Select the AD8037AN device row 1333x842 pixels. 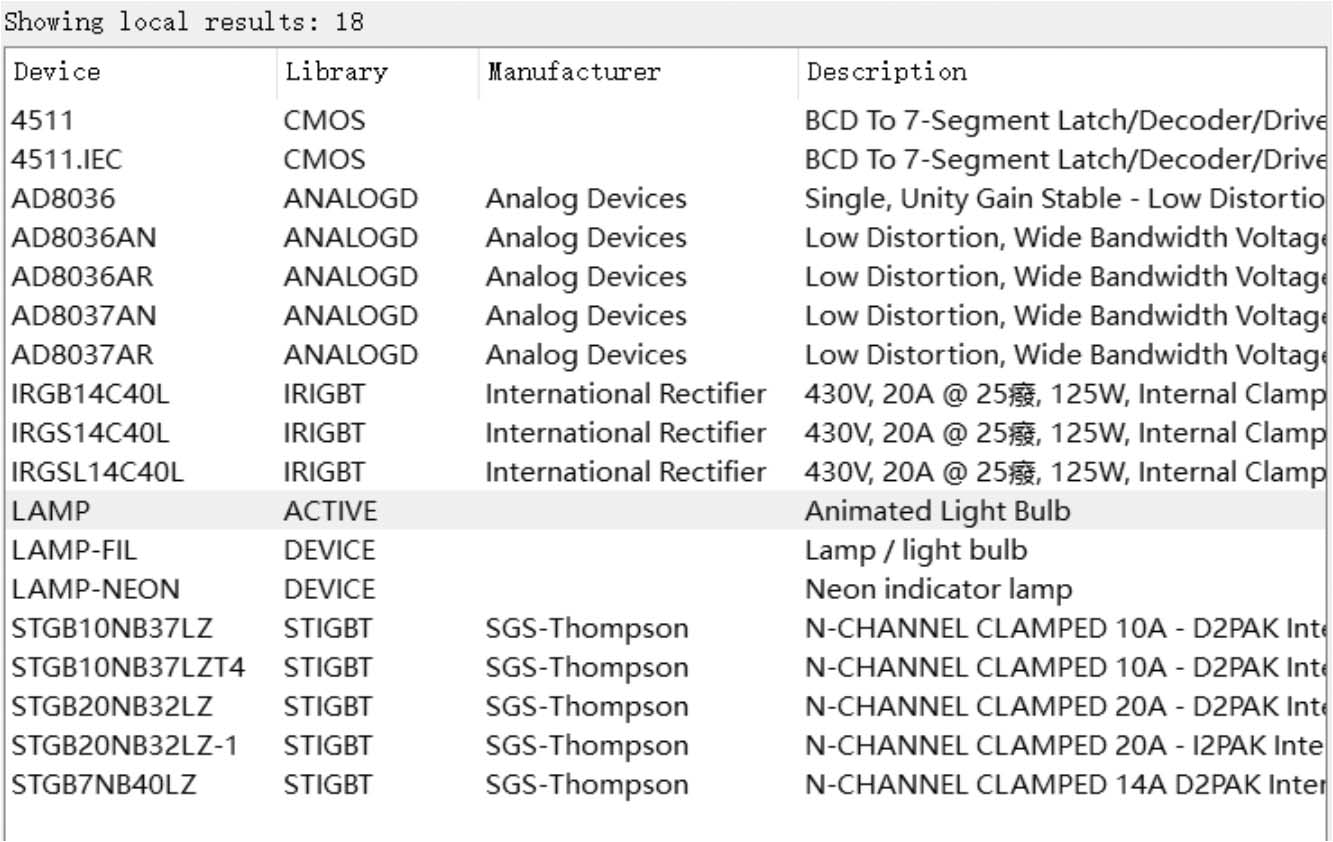coord(83,316)
